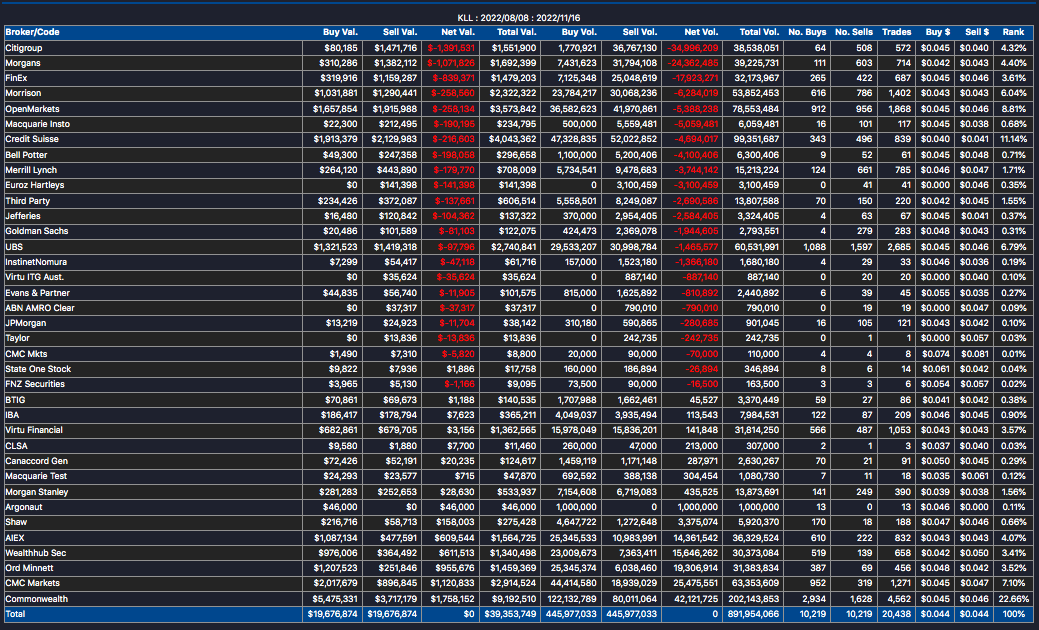Click Commonwealth's rank 22.66%

(x=1012, y=599)
